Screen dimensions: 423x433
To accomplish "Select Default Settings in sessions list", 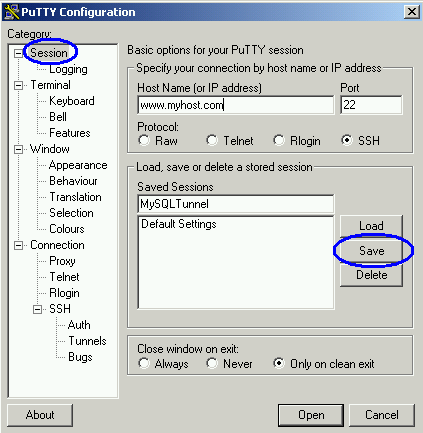I will [x=179, y=224].
